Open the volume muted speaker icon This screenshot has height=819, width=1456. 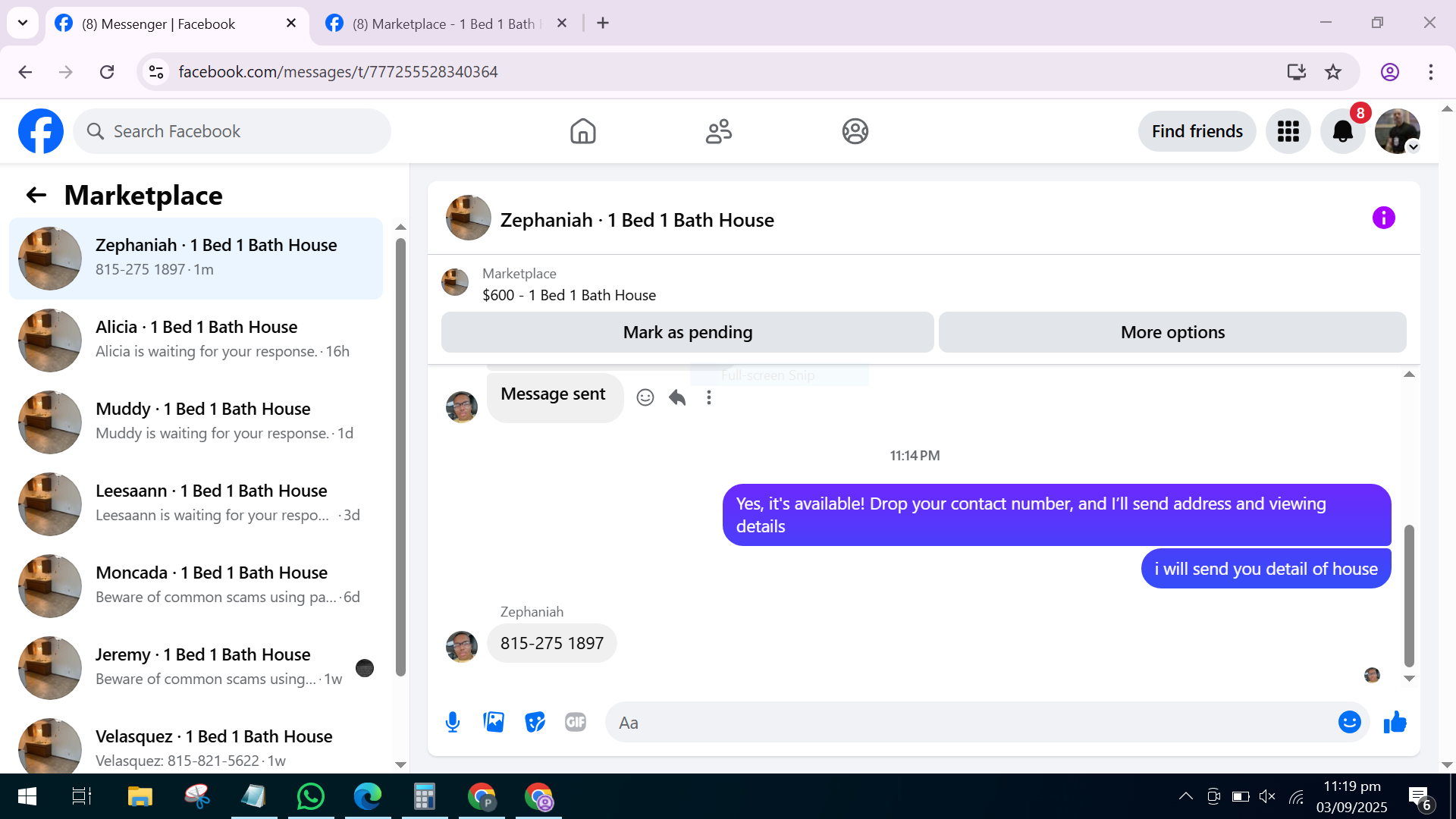click(x=1267, y=796)
